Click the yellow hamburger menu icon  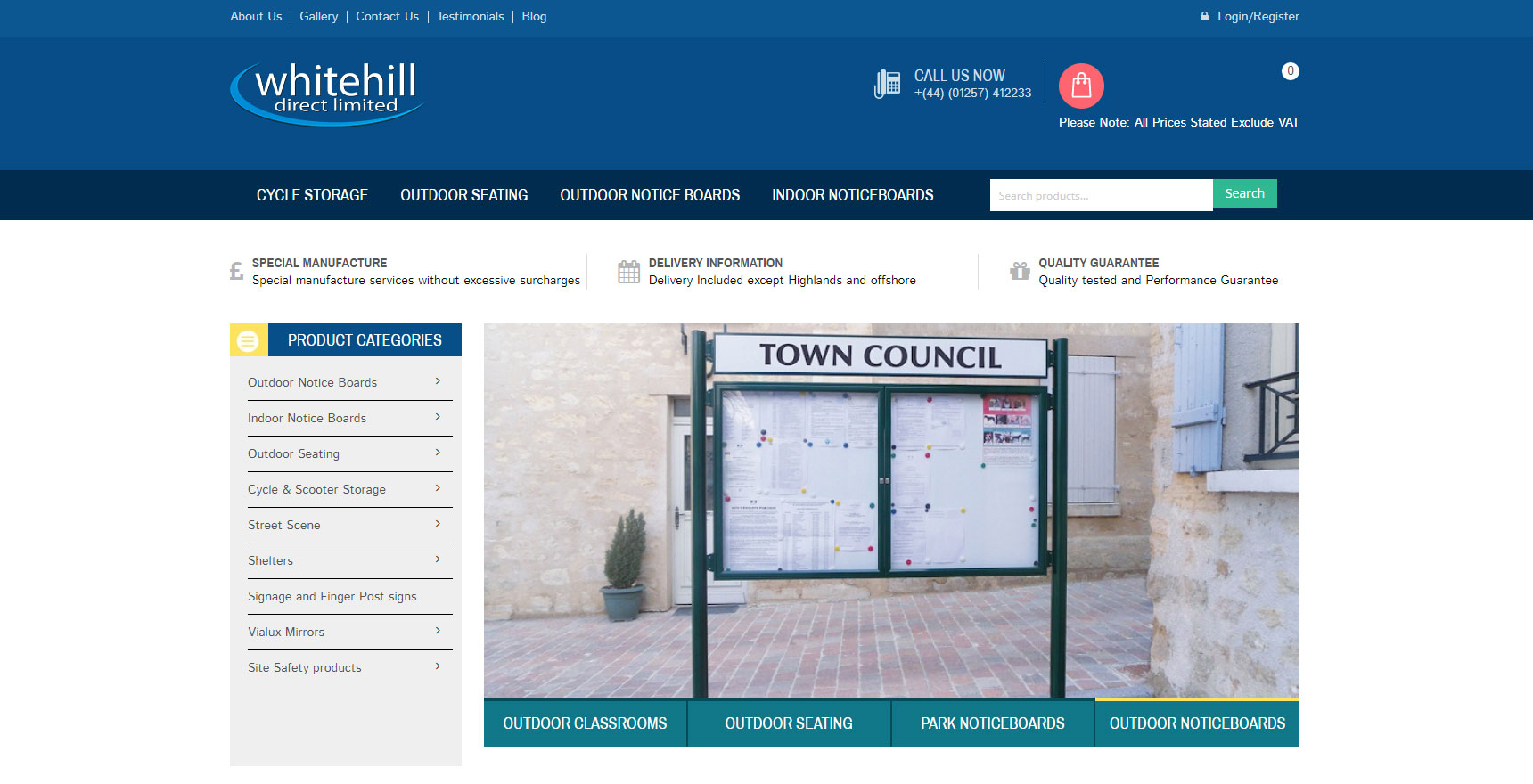pyautogui.click(x=248, y=340)
